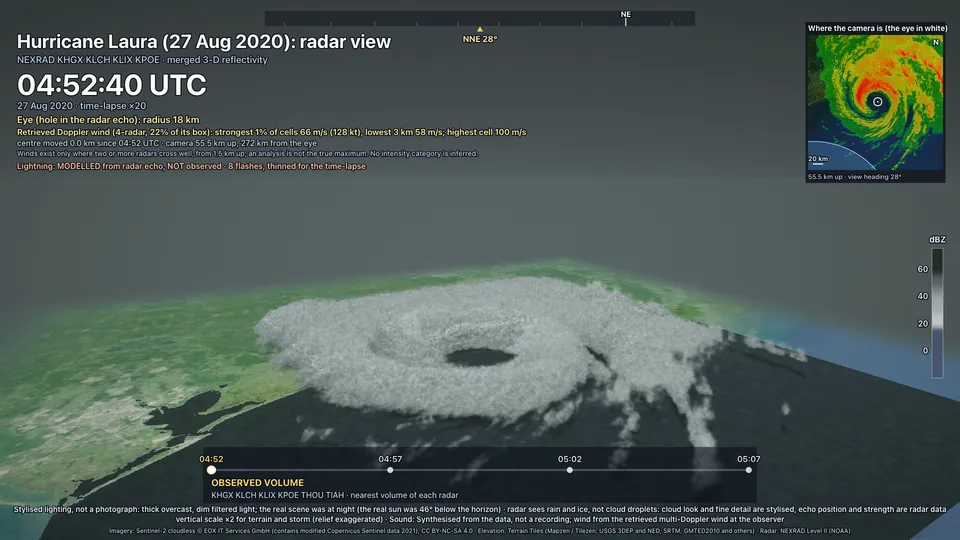The image size is (960, 540).
Task: Click the dBZ reflectivity color scale bar
Action: tap(937, 313)
